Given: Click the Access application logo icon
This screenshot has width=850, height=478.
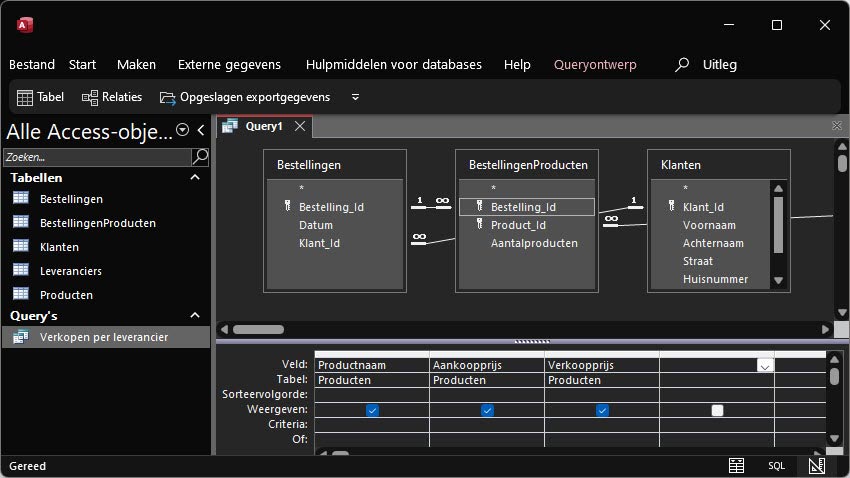Looking at the screenshot, I should pos(24,25).
